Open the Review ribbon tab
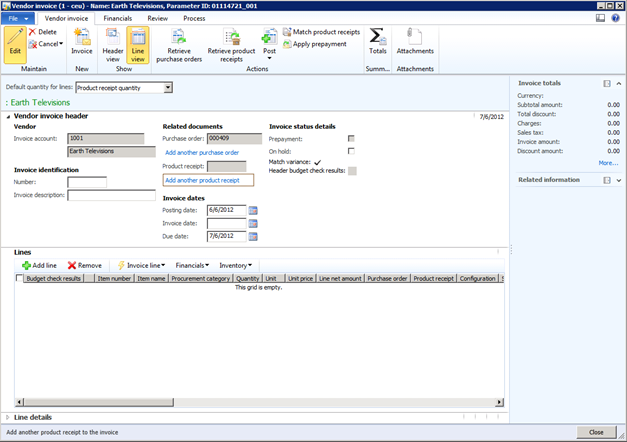This screenshot has width=627, height=442. pyautogui.click(x=157, y=18)
